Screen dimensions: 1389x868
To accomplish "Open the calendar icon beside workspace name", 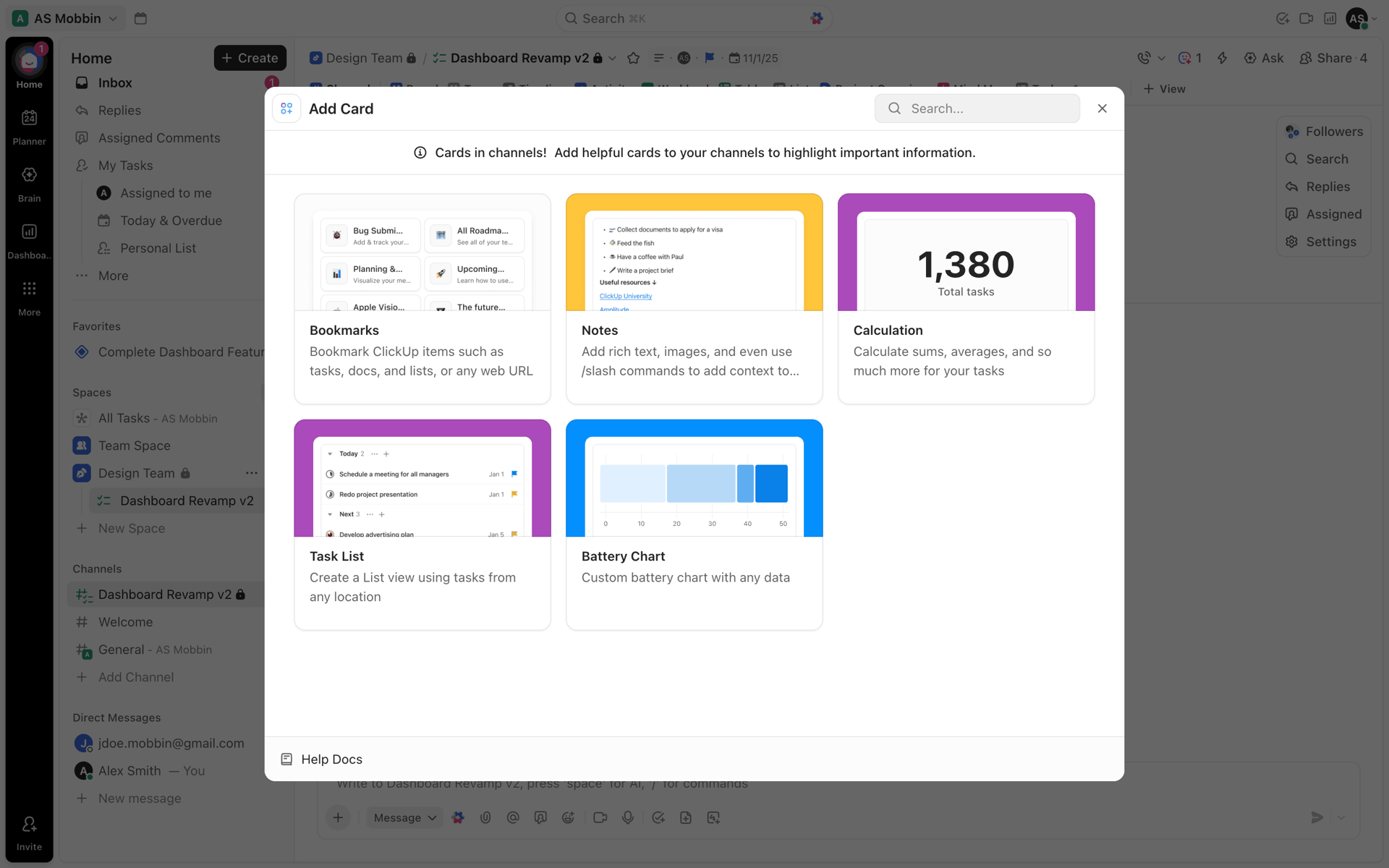I will 140,18.
